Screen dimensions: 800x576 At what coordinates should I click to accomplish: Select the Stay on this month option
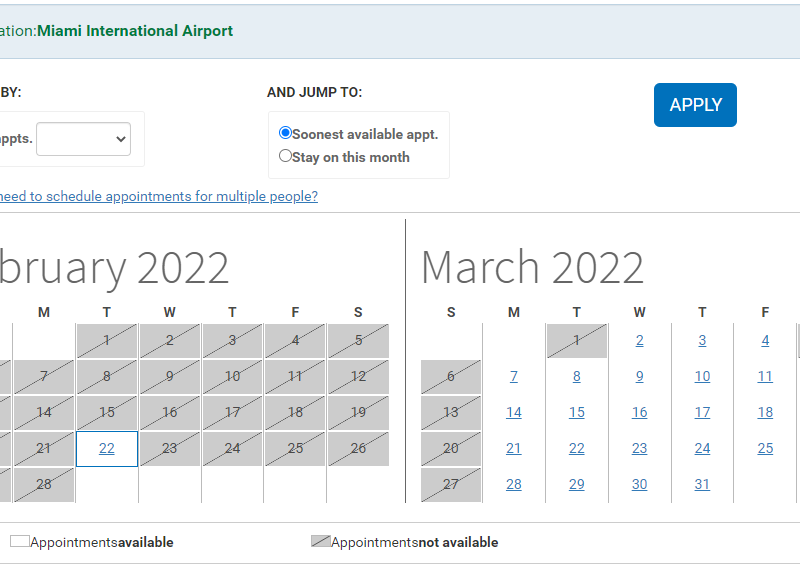[286, 156]
